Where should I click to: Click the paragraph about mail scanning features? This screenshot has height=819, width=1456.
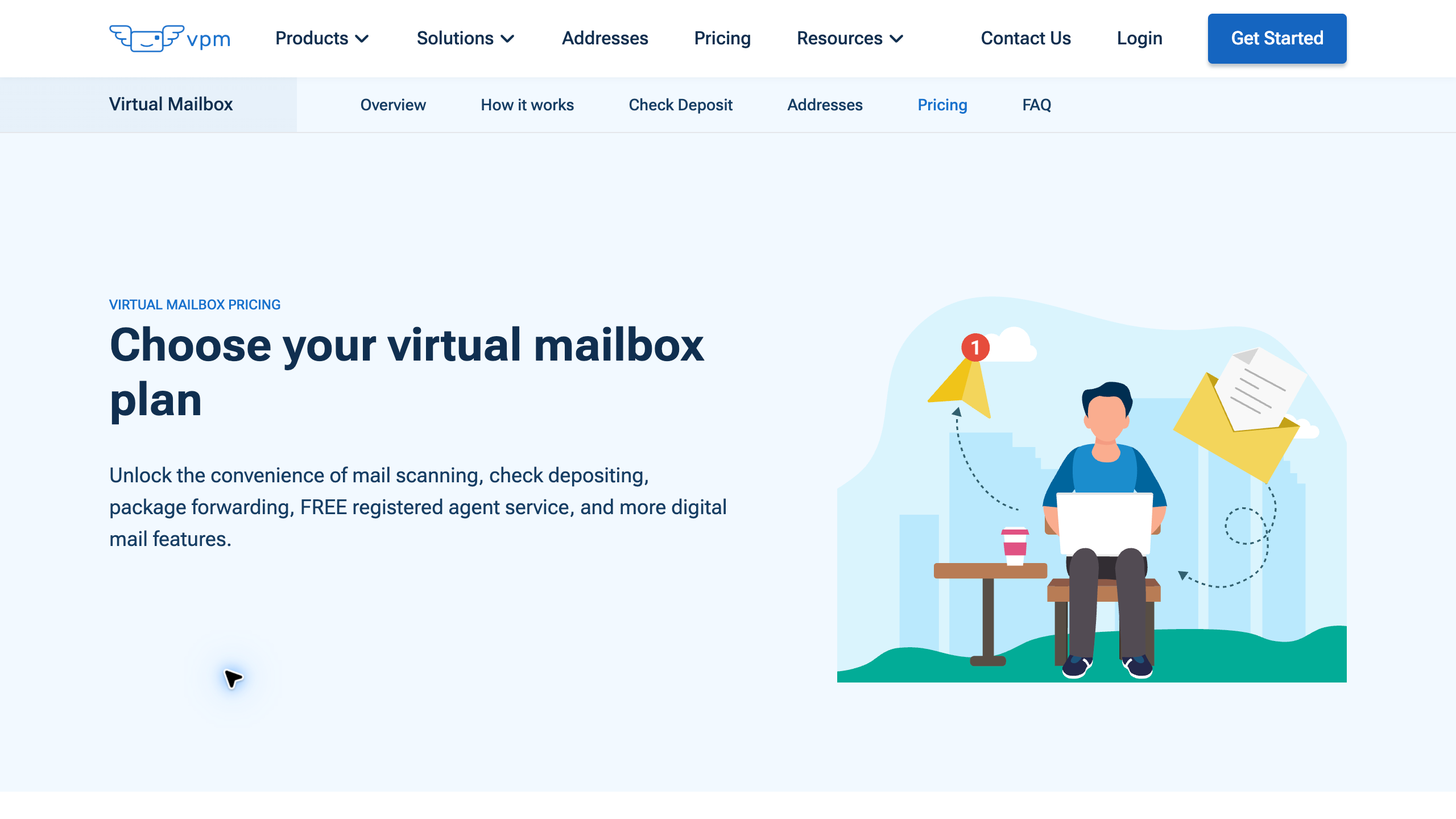[418, 507]
